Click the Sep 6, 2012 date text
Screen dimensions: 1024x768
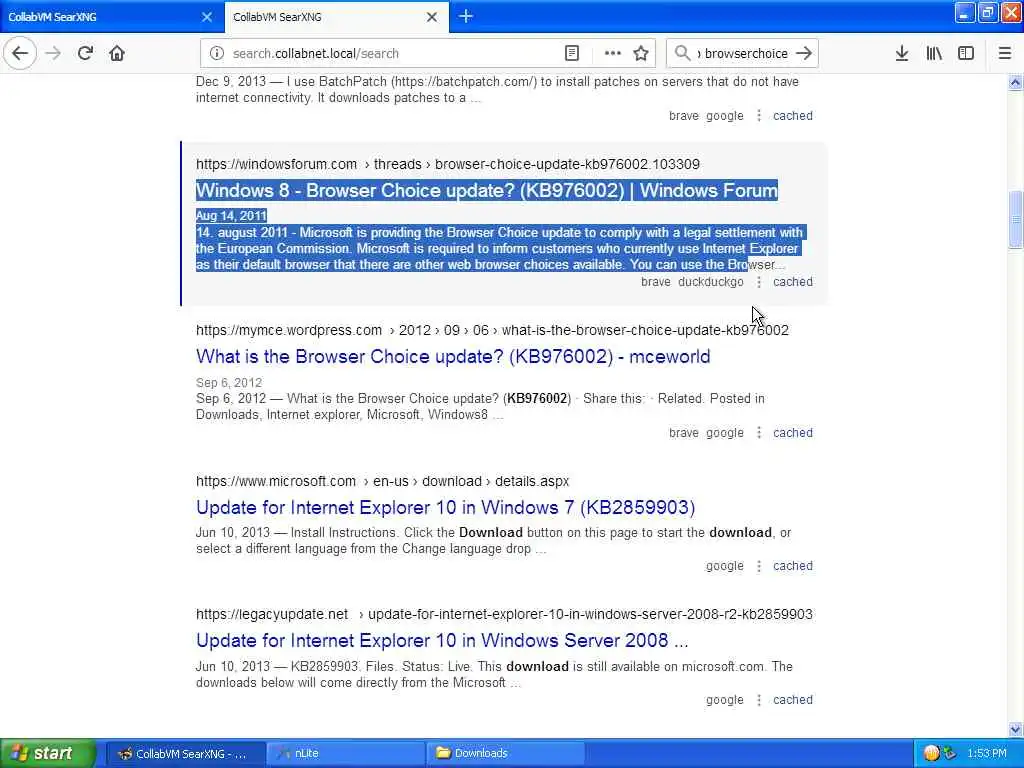point(229,383)
